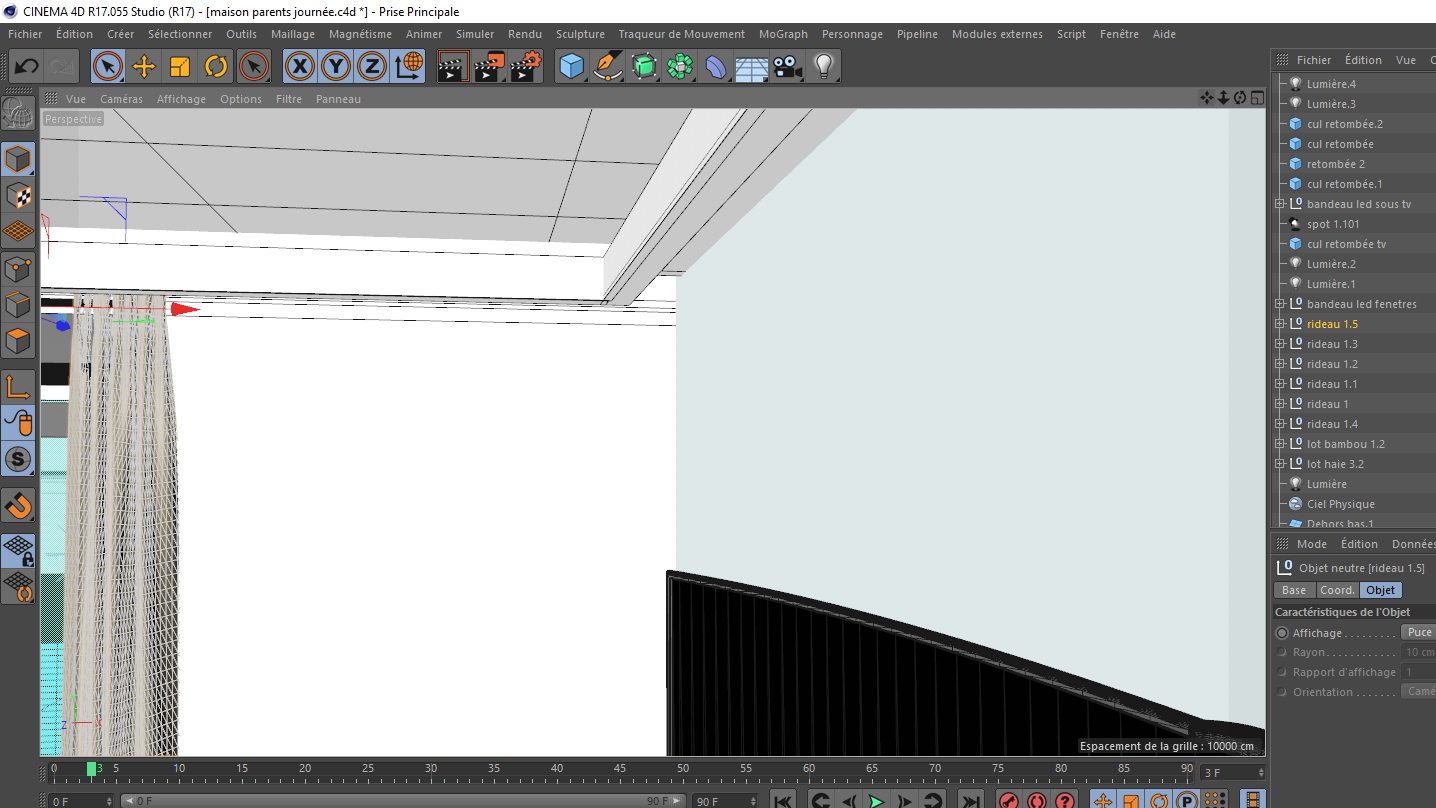Toggle the X axis lock
Image resolution: width=1436 pixels, height=808 pixels.
(x=299, y=67)
